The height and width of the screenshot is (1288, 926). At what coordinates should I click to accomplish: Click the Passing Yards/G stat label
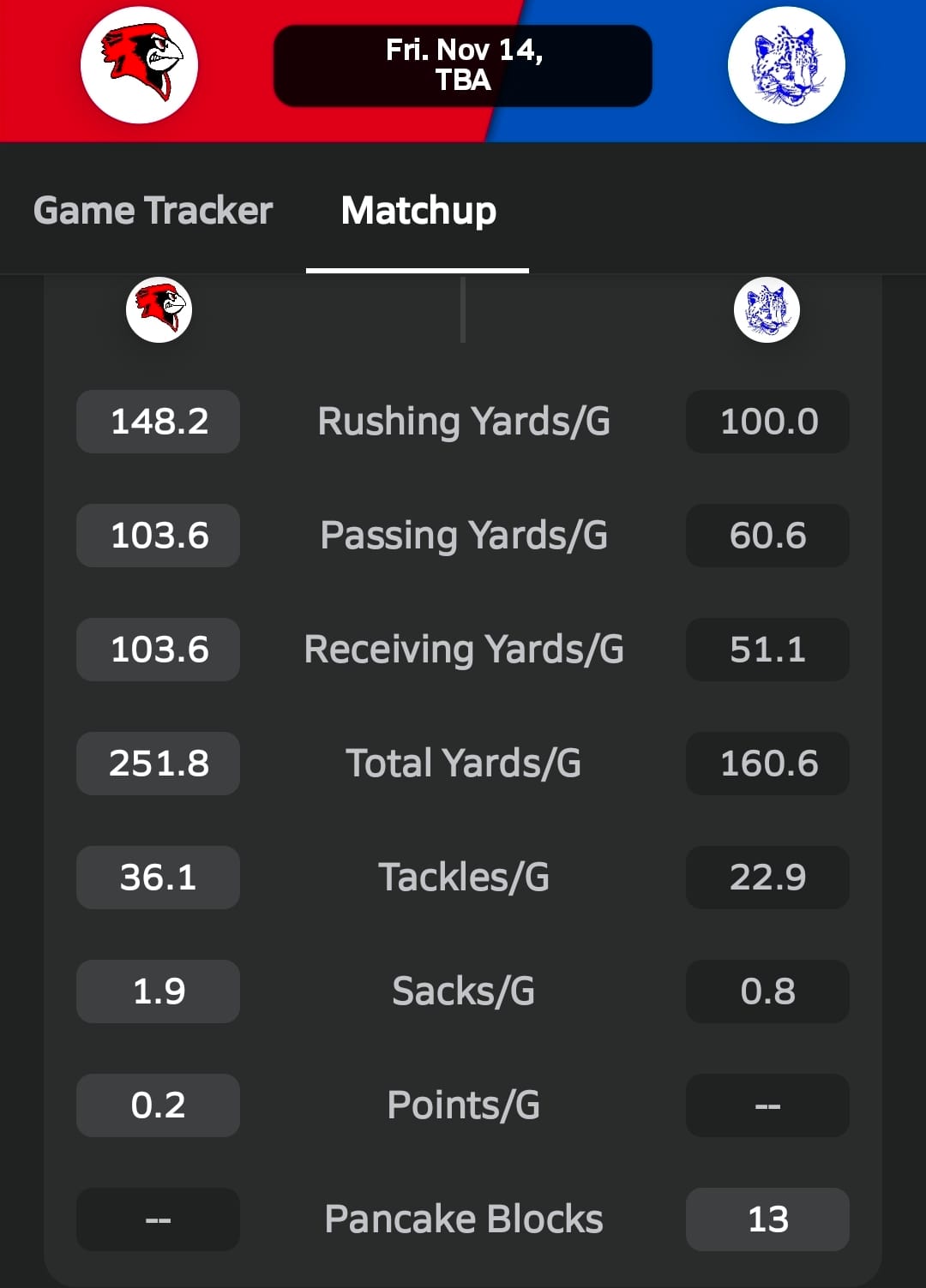(464, 536)
